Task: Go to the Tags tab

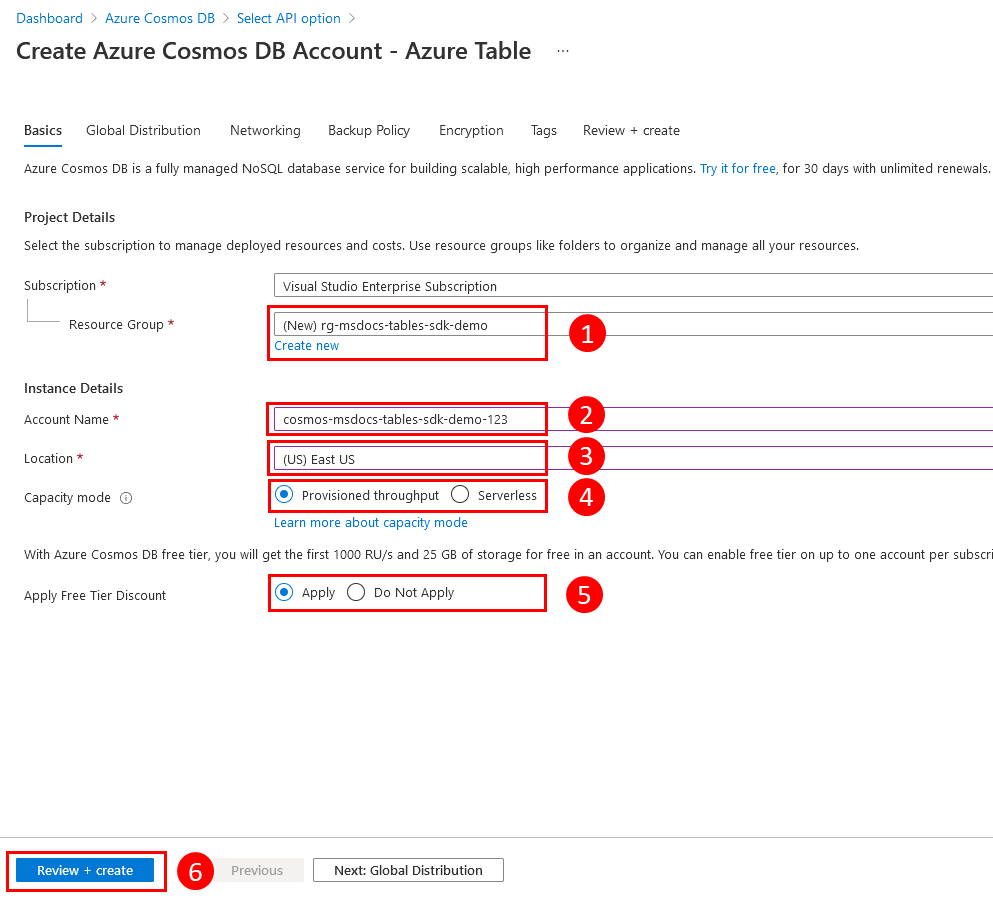Action: 543,130
